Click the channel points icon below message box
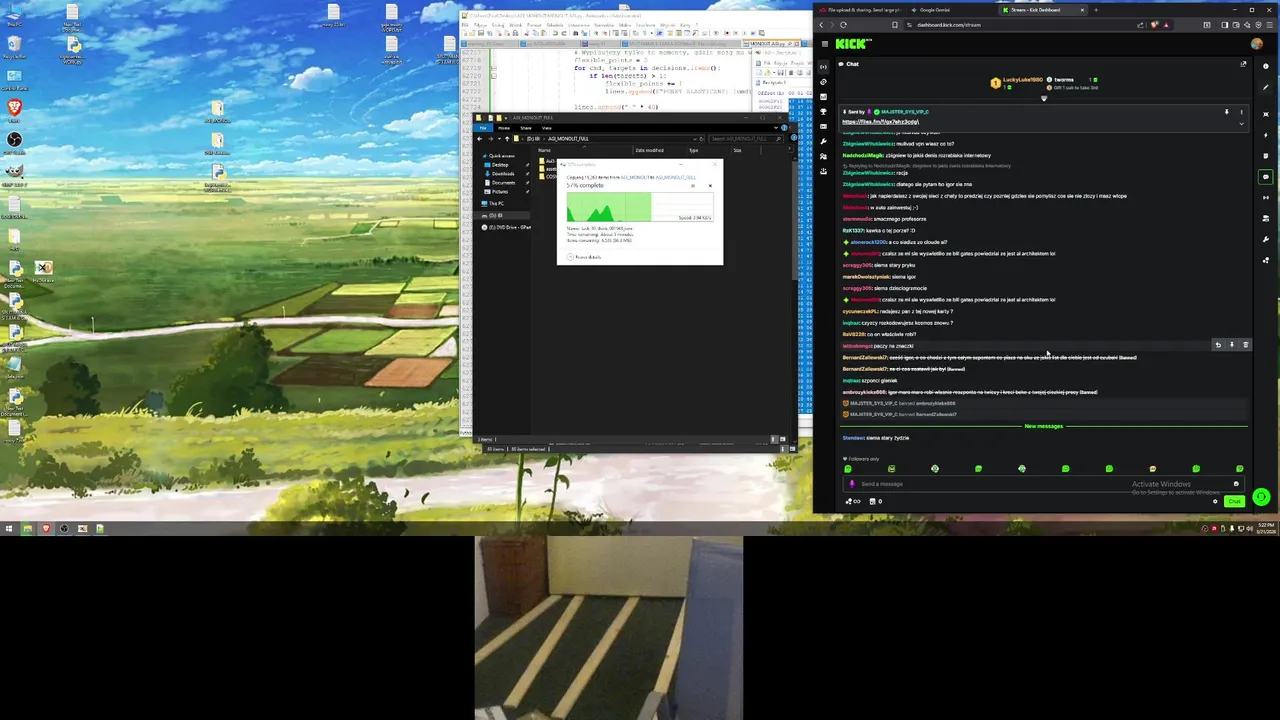This screenshot has height=720, width=1280. tap(853, 501)
